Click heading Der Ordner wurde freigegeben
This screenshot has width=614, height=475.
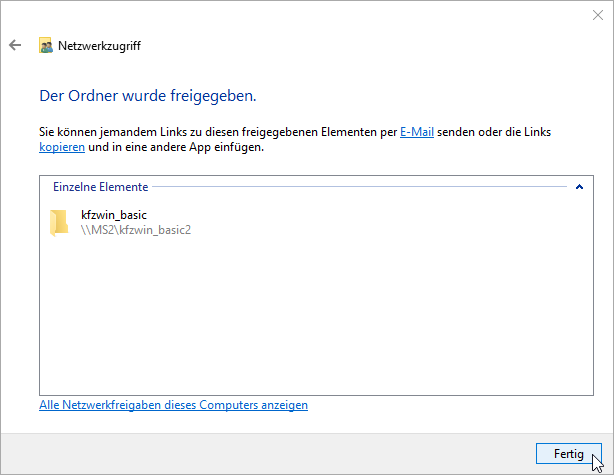148,96
